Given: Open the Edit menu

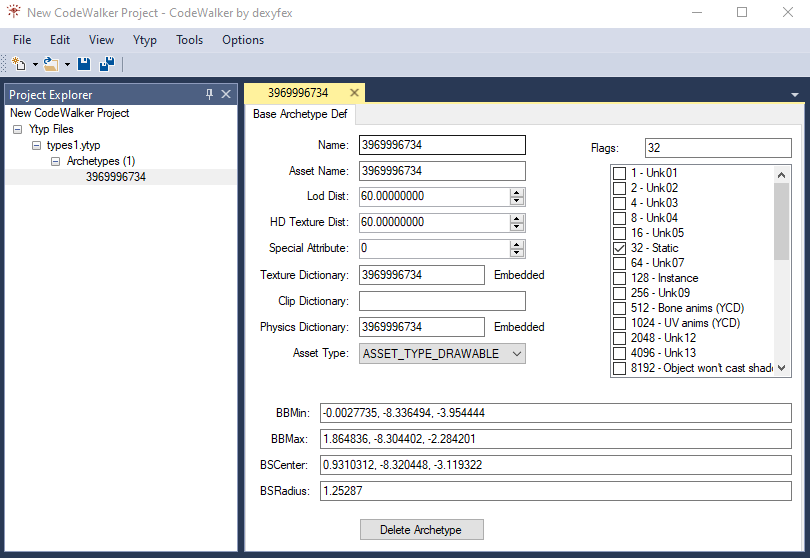Looking at the screenshot, I should click(60, 40).
